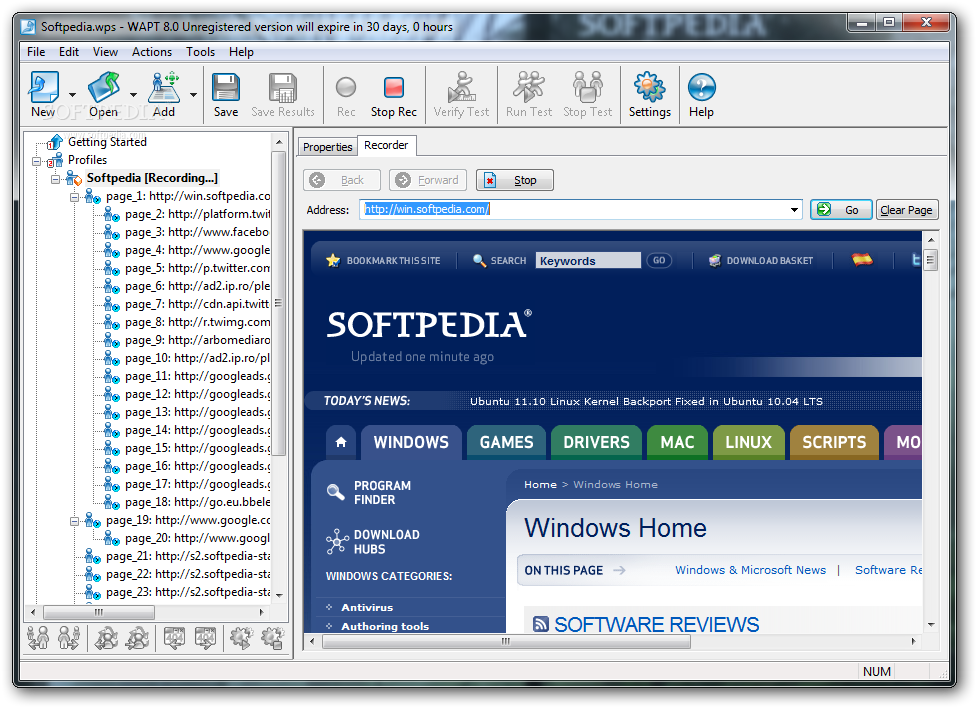Open Settings gear icon
Screen dimensions: 977x708
[649, 87]
